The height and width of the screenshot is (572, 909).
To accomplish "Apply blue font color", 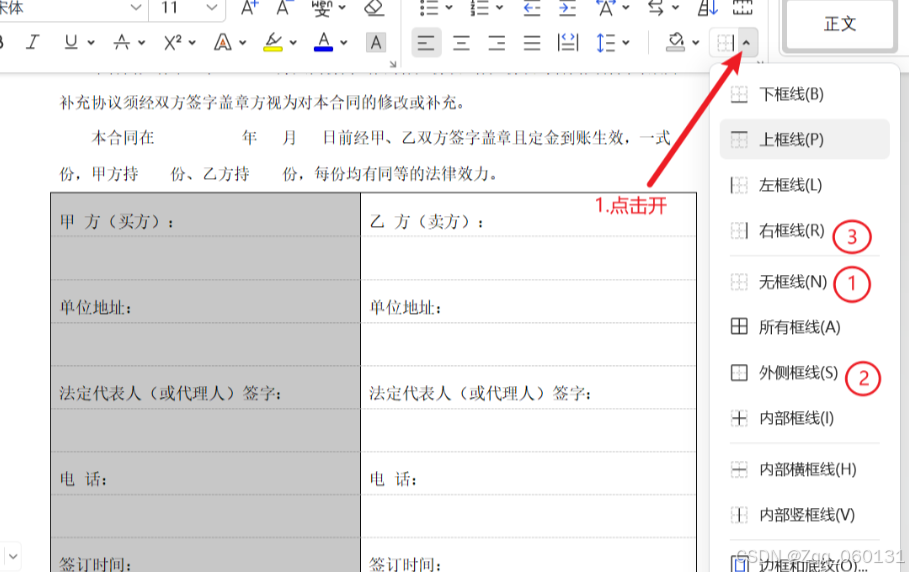I will (323, 42).
